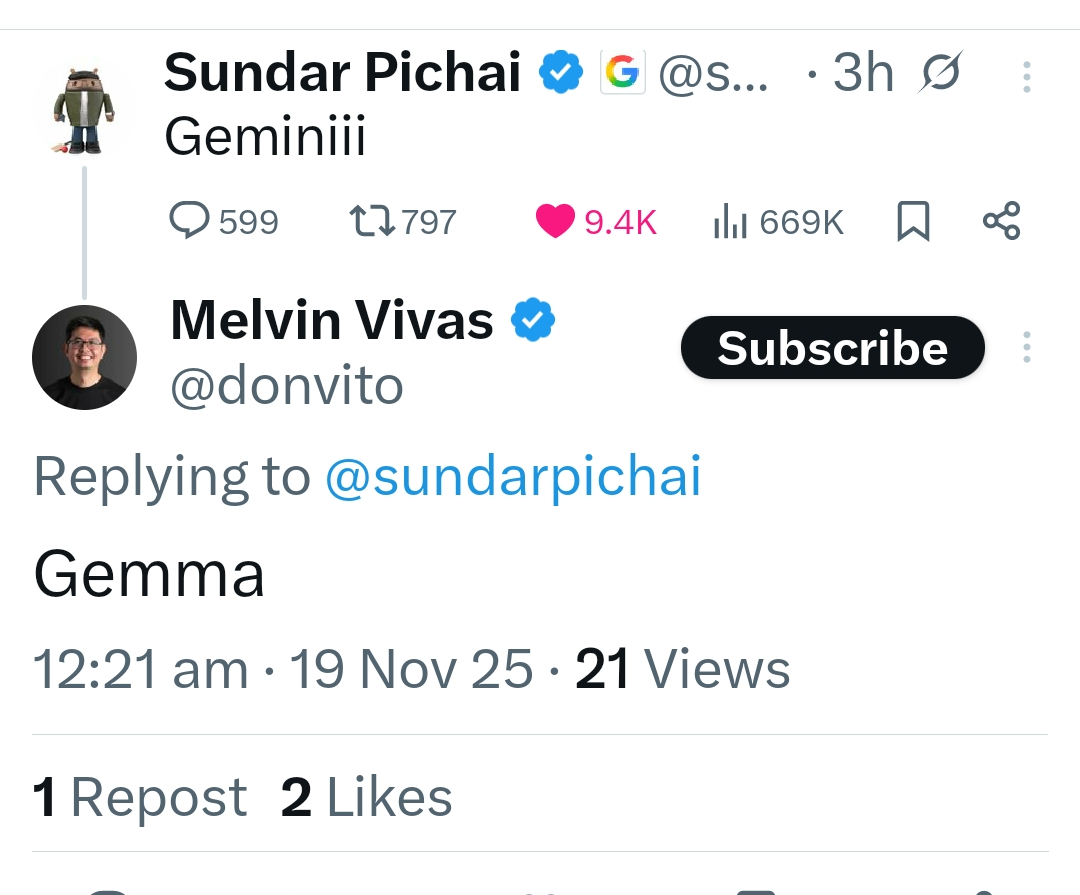Open Melvin Vivas's profile photo
The width and height of the screenshot is (1080, 895).
pyautogui.click(x=85, y=357)
